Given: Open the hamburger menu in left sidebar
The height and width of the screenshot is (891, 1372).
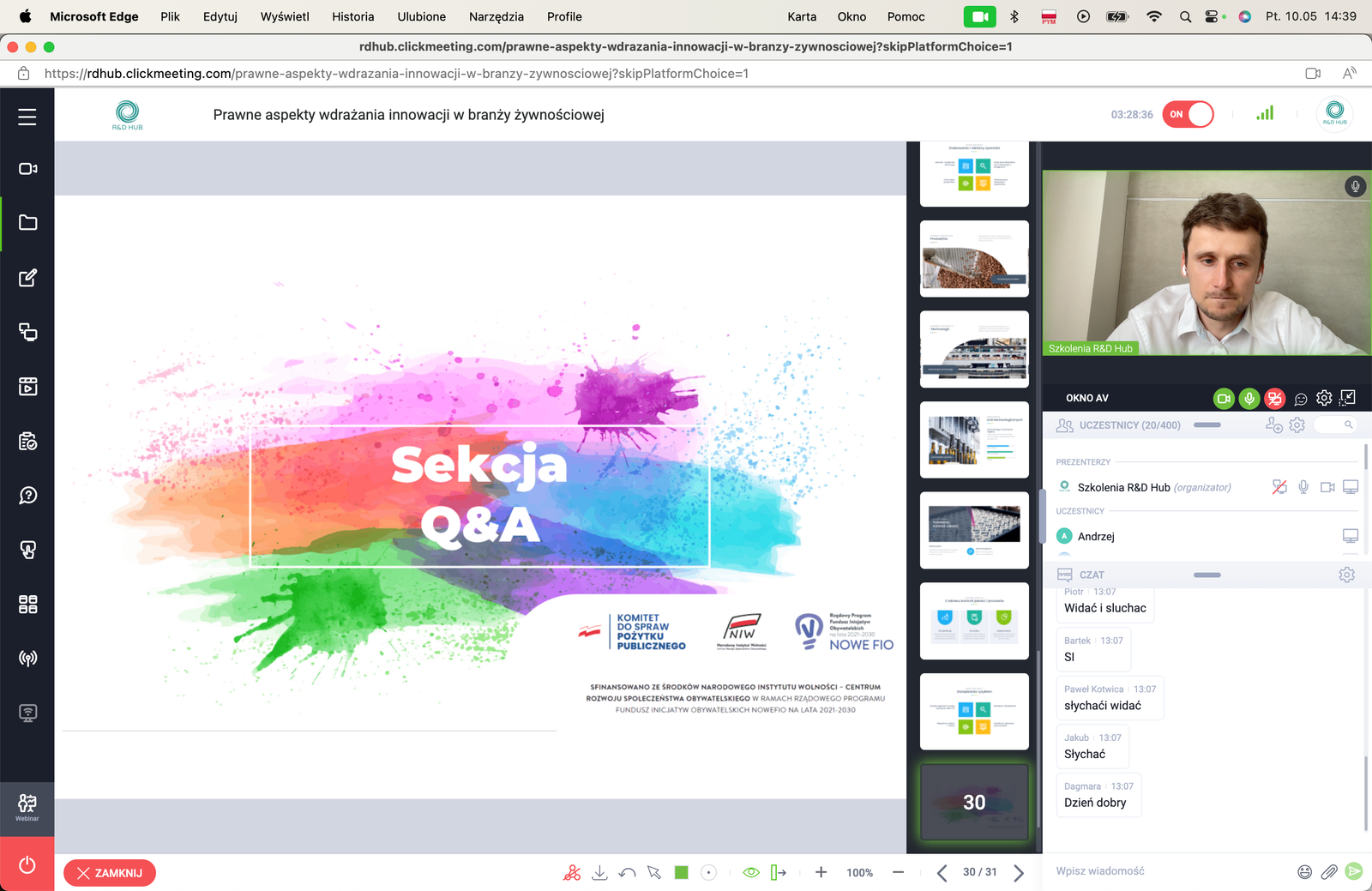Looking at the screenshot, I should pyautogui.click(x=27, y=117).
